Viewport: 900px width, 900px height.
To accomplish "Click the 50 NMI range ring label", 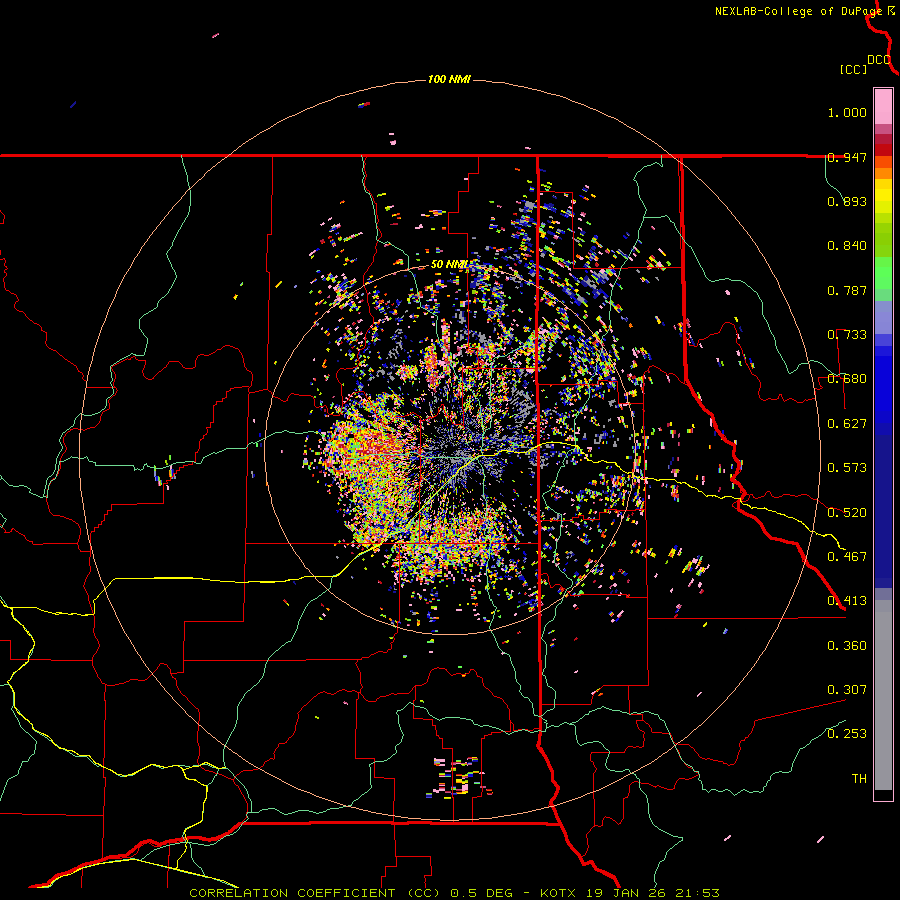I will [x=449, y=265].
